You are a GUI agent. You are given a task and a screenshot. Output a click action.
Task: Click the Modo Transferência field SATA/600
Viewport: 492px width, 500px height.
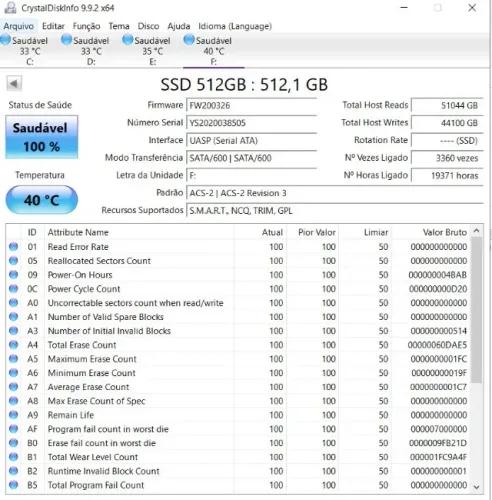251,158
